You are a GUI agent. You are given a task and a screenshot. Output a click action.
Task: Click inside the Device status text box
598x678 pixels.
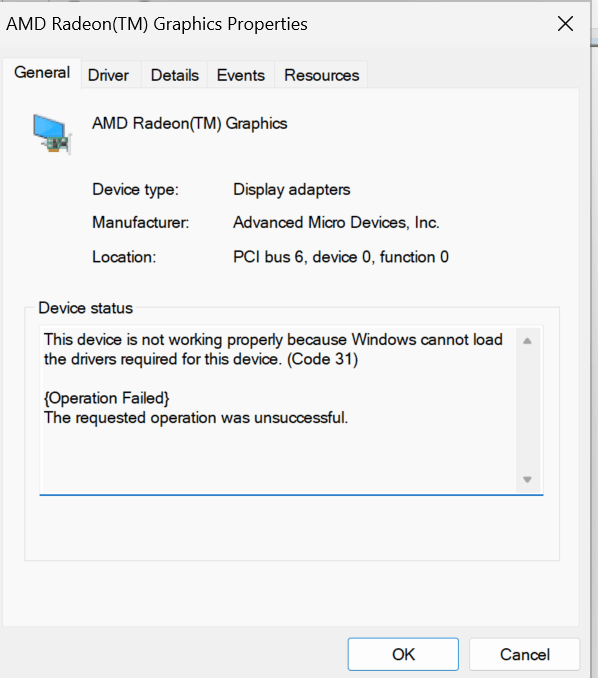[291, 410]
